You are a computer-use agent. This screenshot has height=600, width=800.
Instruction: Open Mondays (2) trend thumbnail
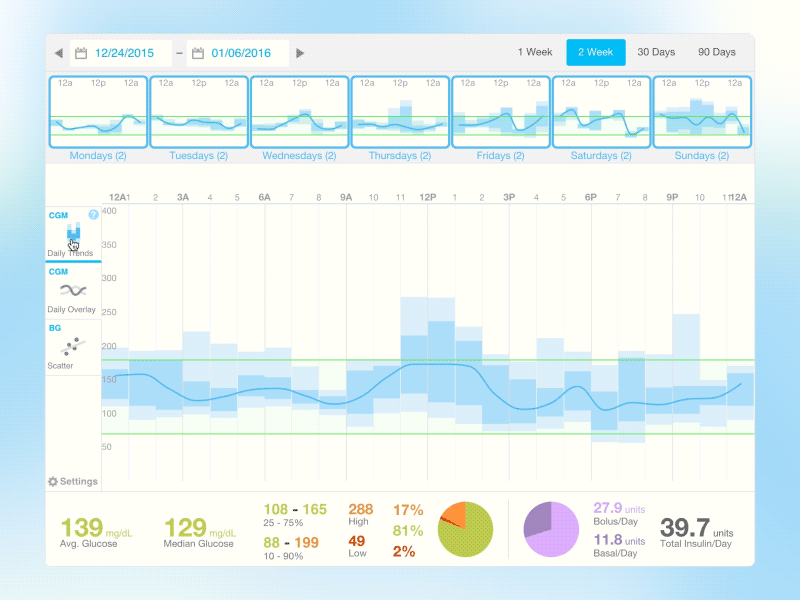98,112
